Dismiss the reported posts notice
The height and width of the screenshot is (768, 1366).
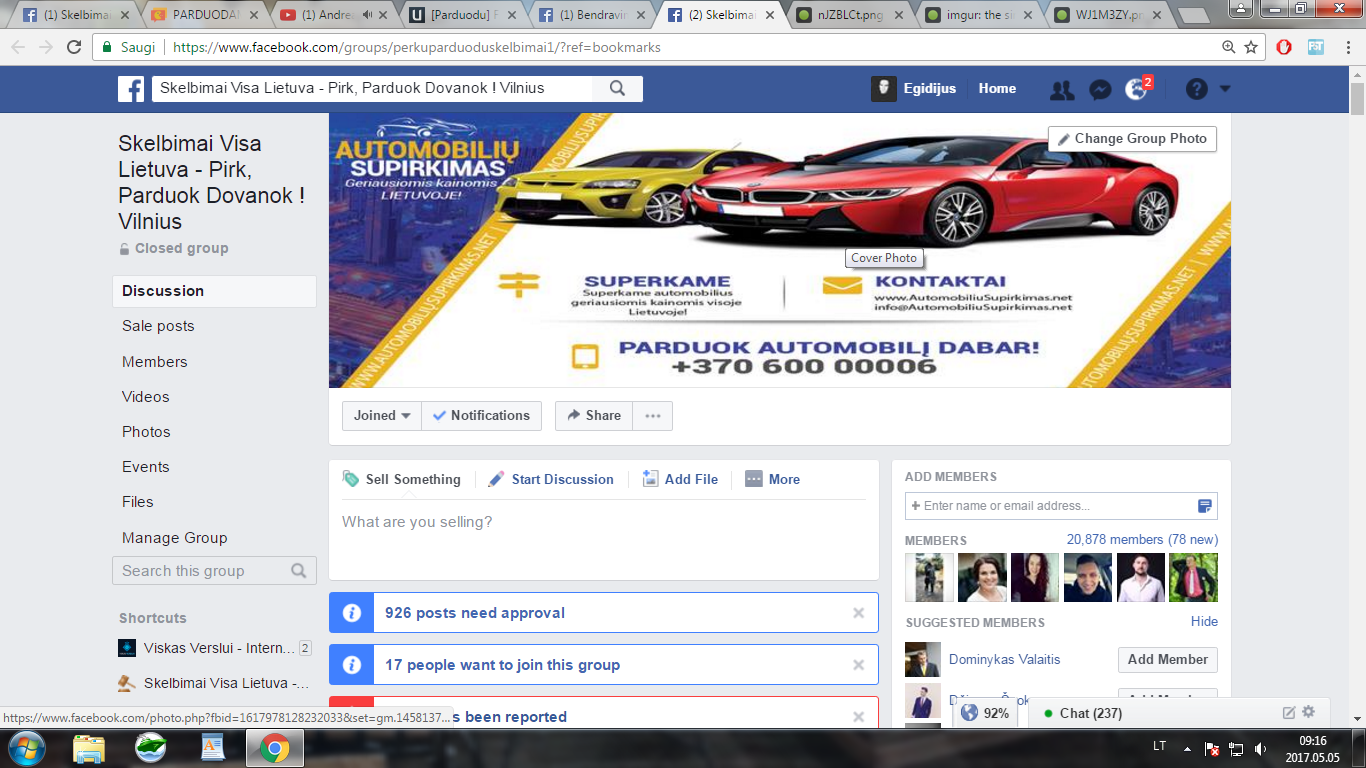[x=858, y=717]
